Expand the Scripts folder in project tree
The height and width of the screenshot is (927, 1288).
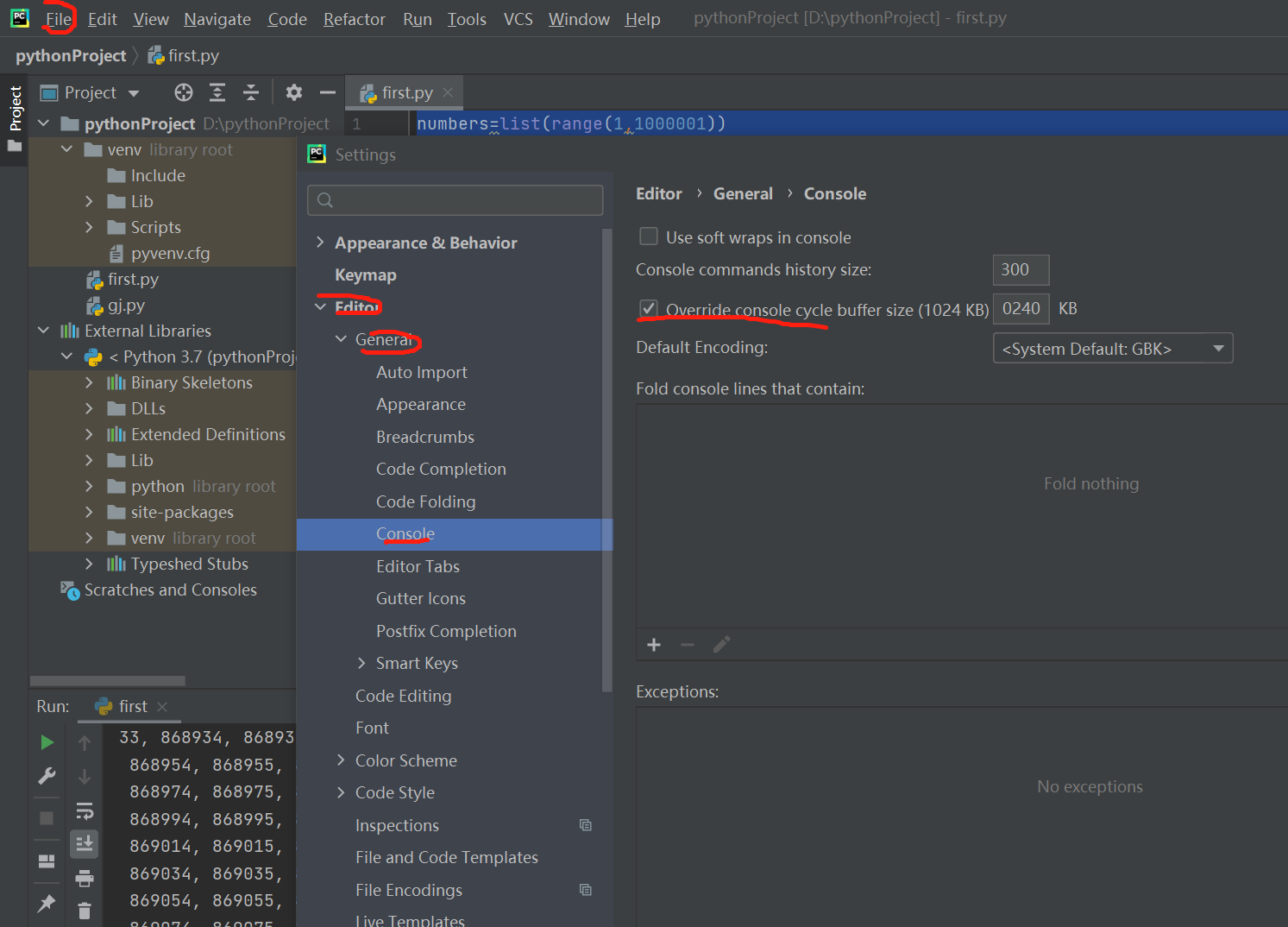click(89, 227)
